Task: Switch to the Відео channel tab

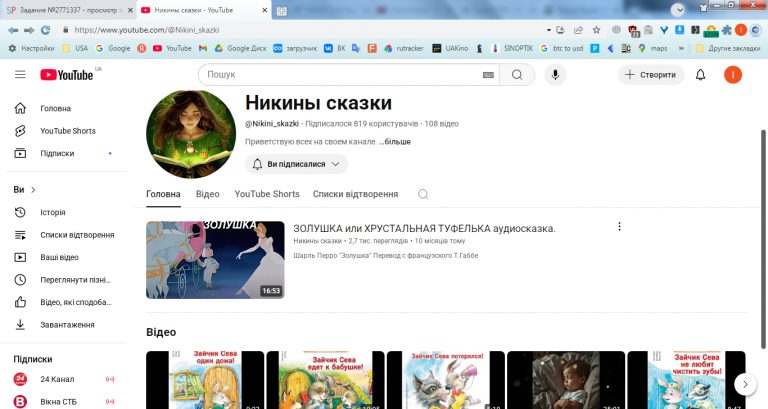Action: [208, 194]
